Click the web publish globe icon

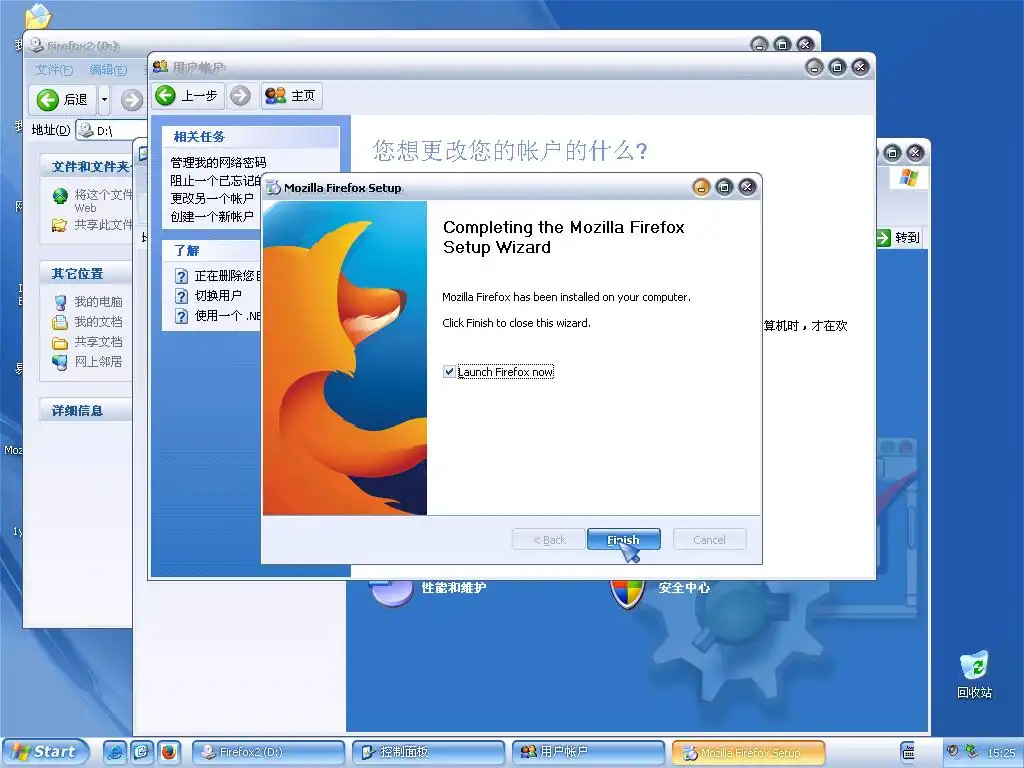click(60, 195)
